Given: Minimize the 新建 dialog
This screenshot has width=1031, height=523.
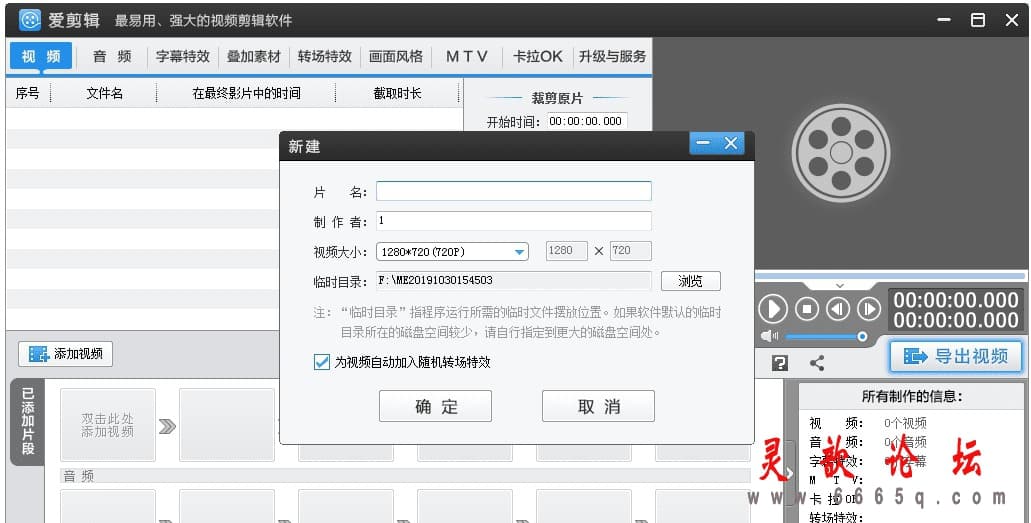Looking at the screenshot, I should [703, 143].
